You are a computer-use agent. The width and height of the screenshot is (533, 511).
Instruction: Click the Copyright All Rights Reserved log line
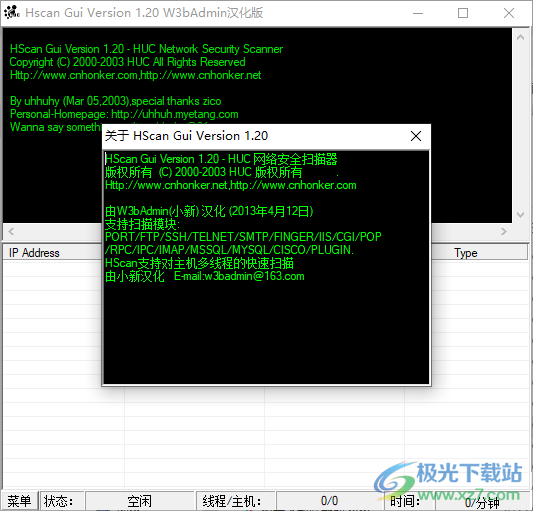coord(127,62)
